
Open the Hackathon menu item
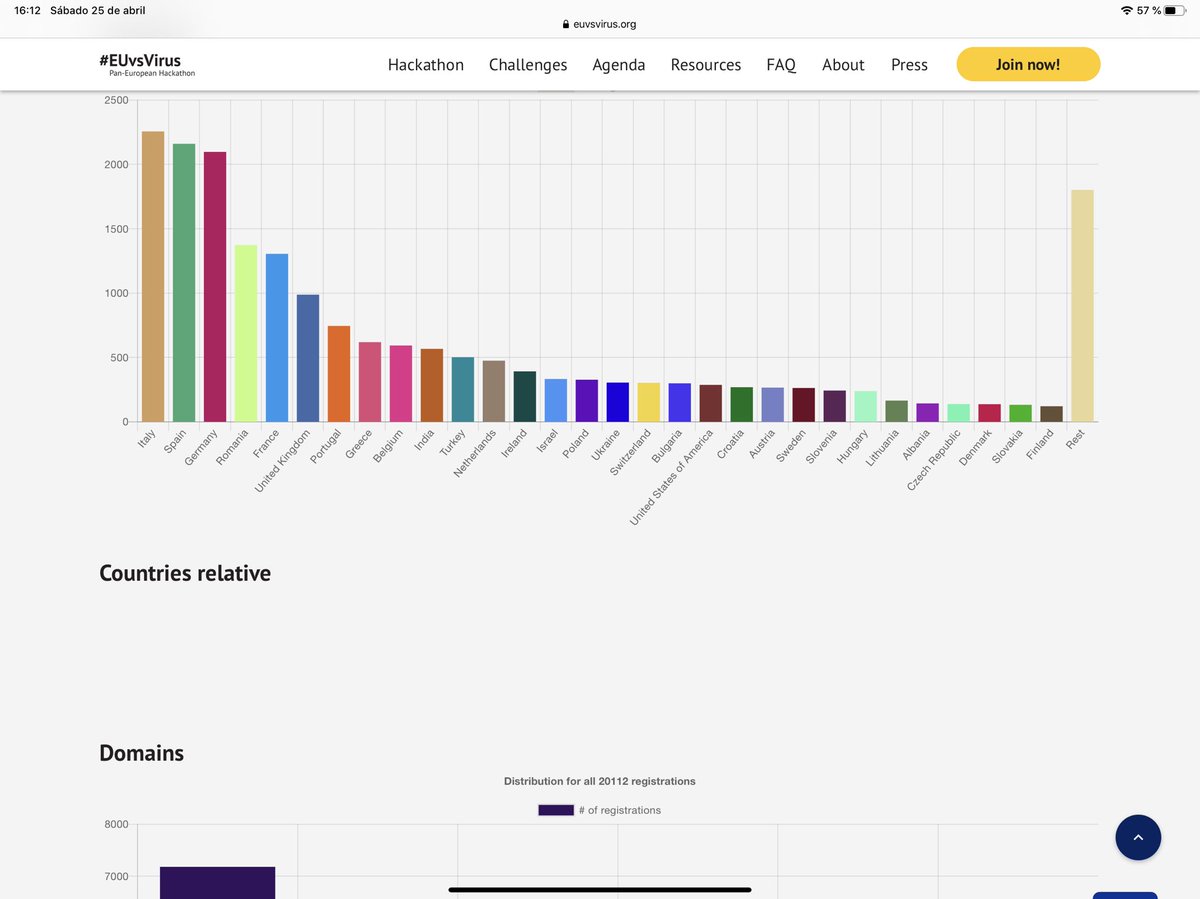tap(426, 65)
